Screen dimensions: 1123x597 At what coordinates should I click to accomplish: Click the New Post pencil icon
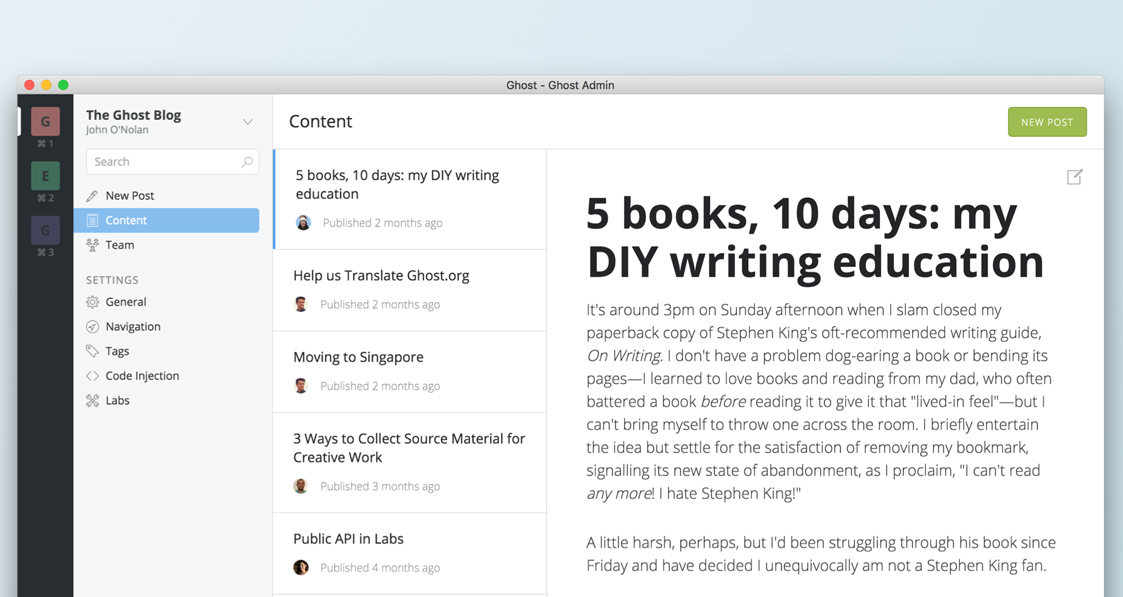pos(92,195)
